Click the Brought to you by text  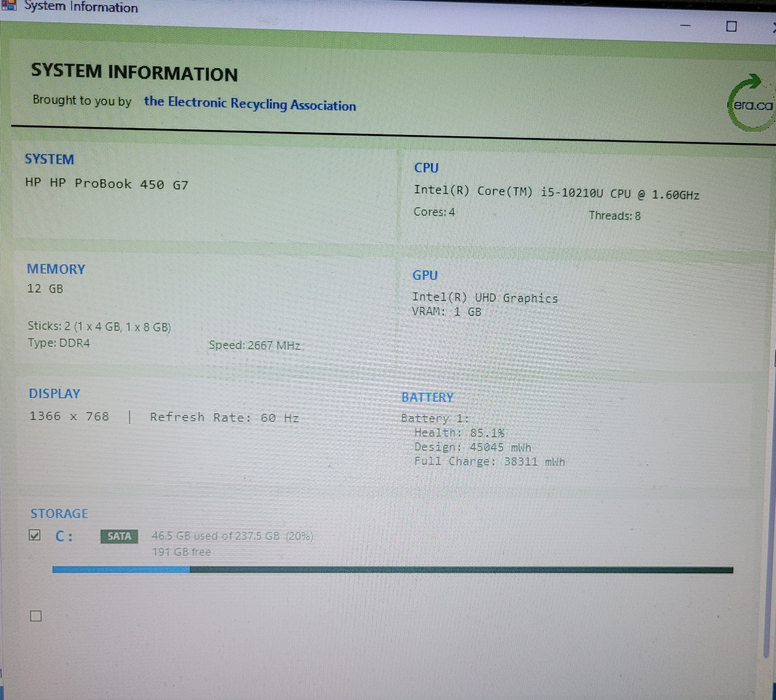point(82,100)
